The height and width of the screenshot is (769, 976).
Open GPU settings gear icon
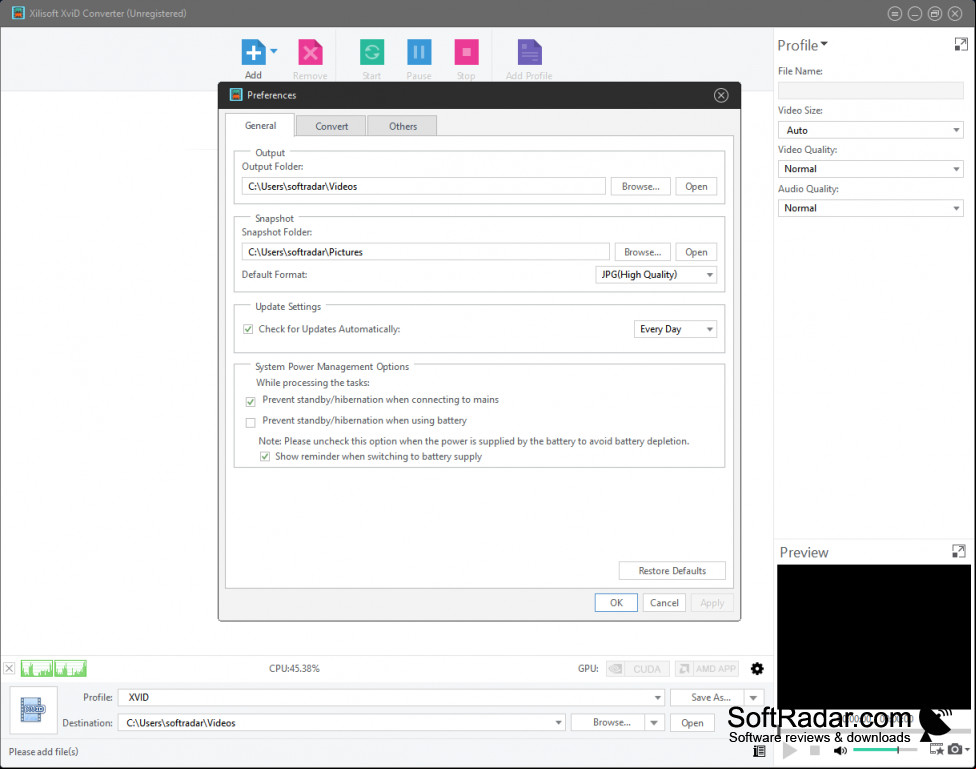click(757, 669)
